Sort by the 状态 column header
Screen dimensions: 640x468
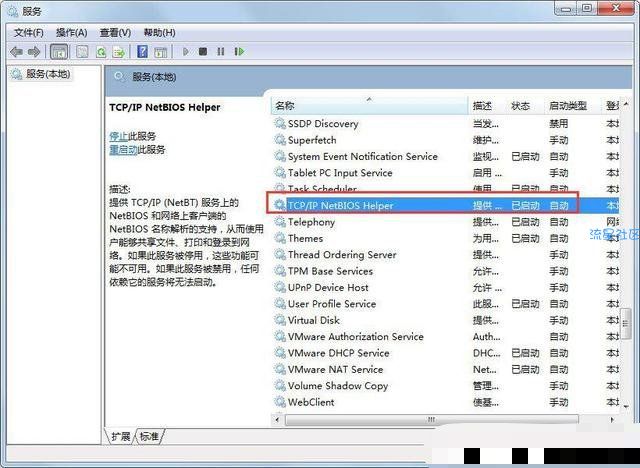(x=525, y=106)
